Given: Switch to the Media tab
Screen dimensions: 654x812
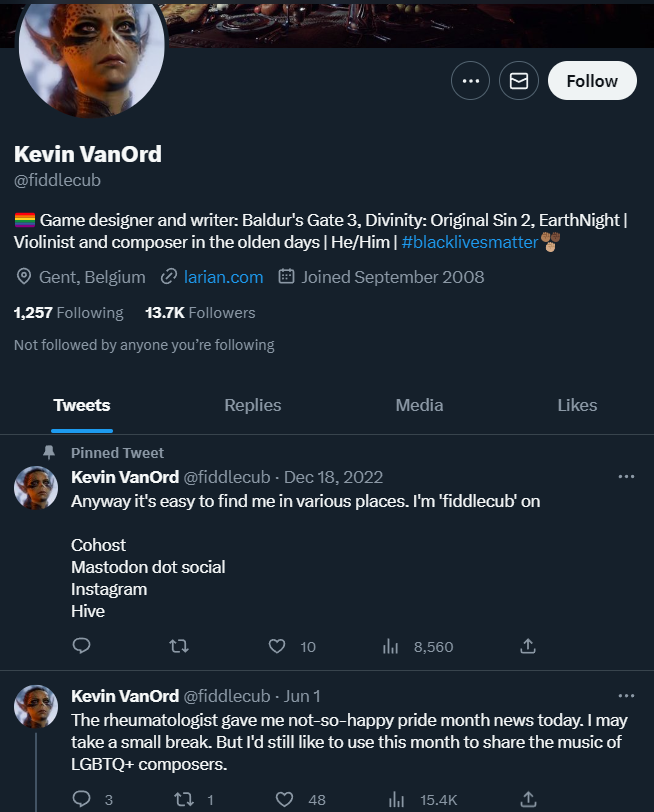Looking at the screenshot, I should [419, 405].
